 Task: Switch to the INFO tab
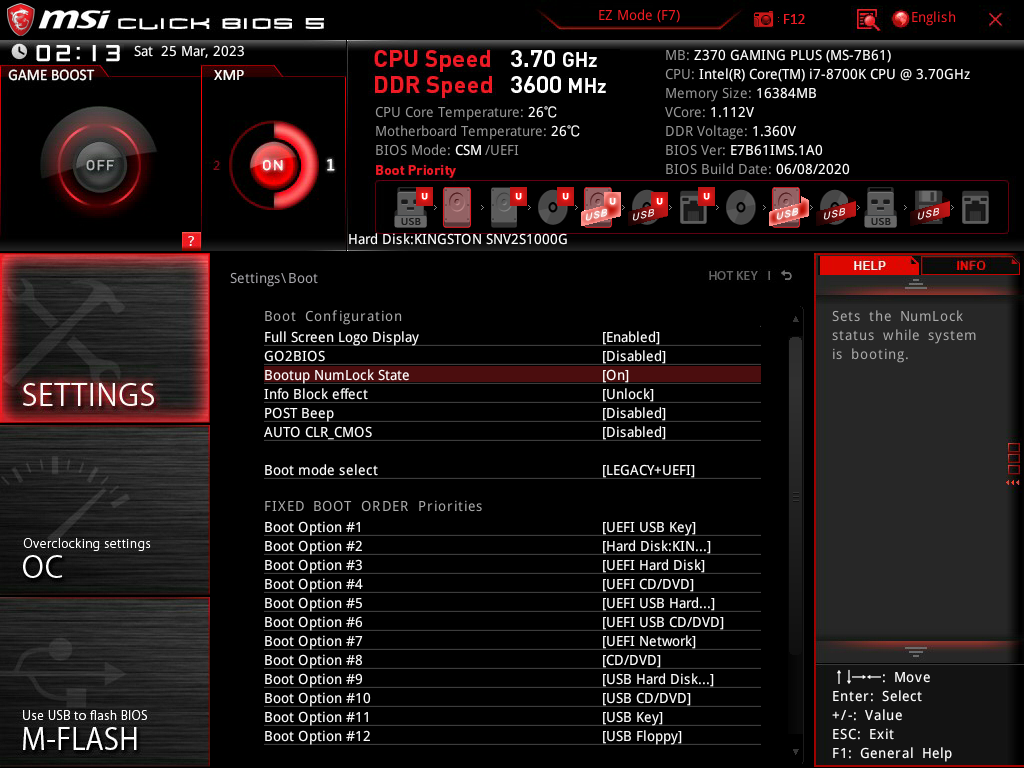pyautogui.click(x=970, y=265)
